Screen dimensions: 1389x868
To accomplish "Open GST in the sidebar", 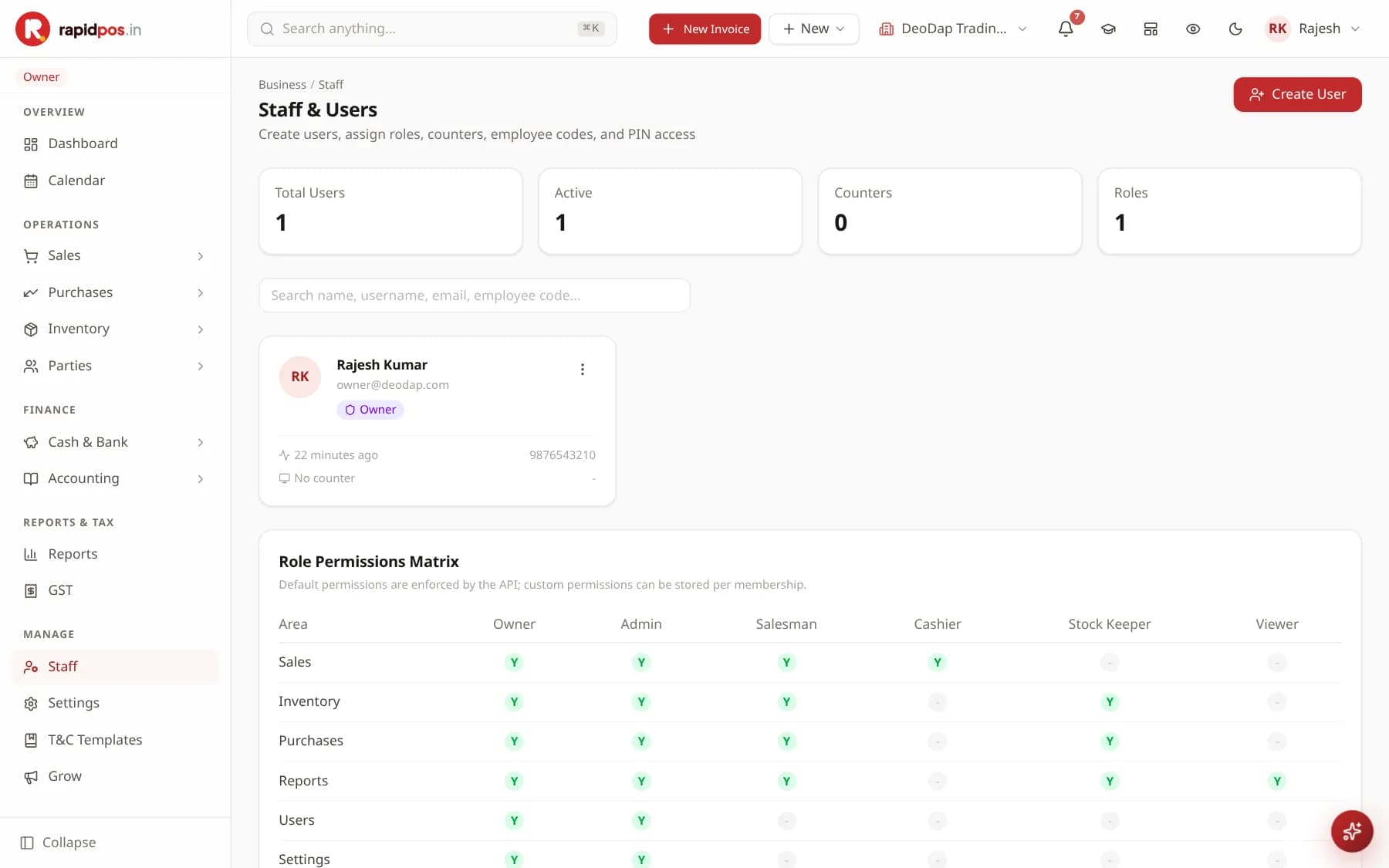I will tap(116, 590).
